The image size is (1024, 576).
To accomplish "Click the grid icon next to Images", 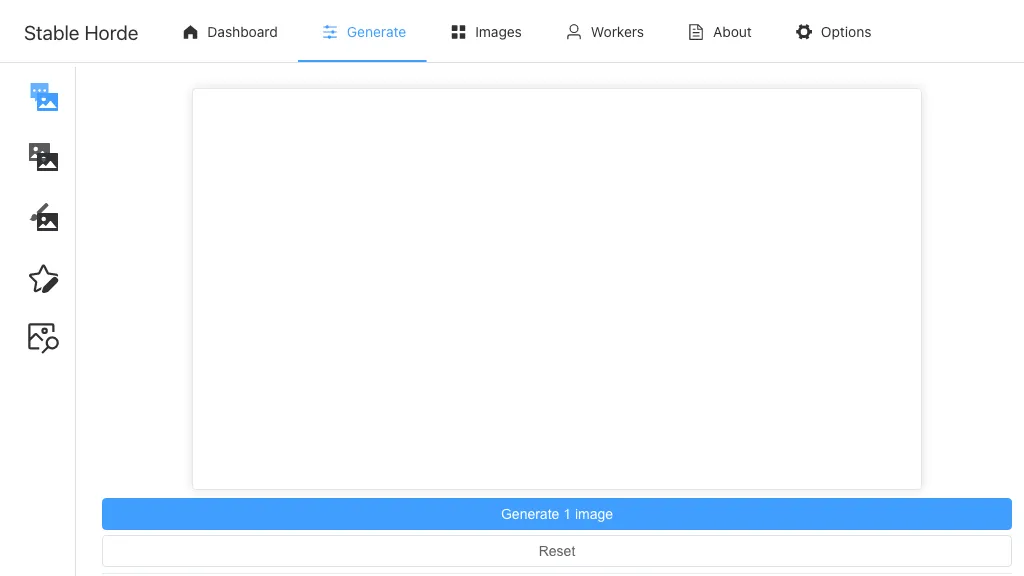I will (456, 31).
